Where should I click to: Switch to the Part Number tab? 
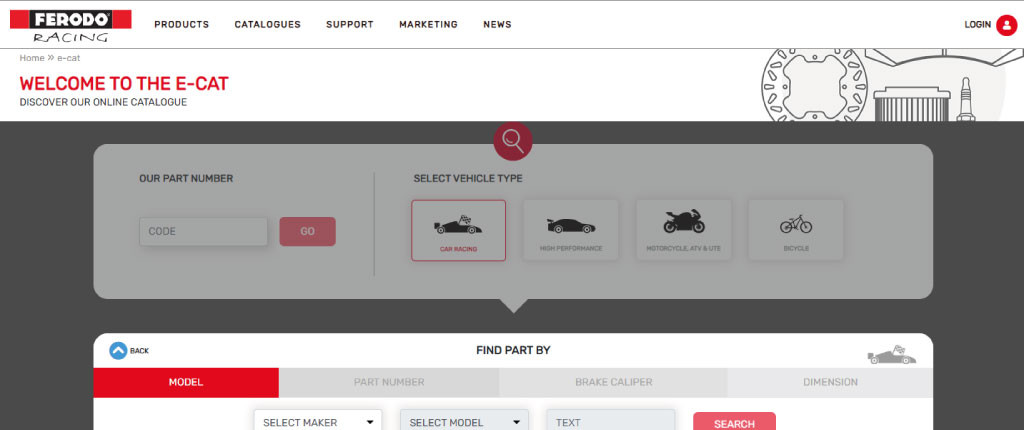pos(389,382)
